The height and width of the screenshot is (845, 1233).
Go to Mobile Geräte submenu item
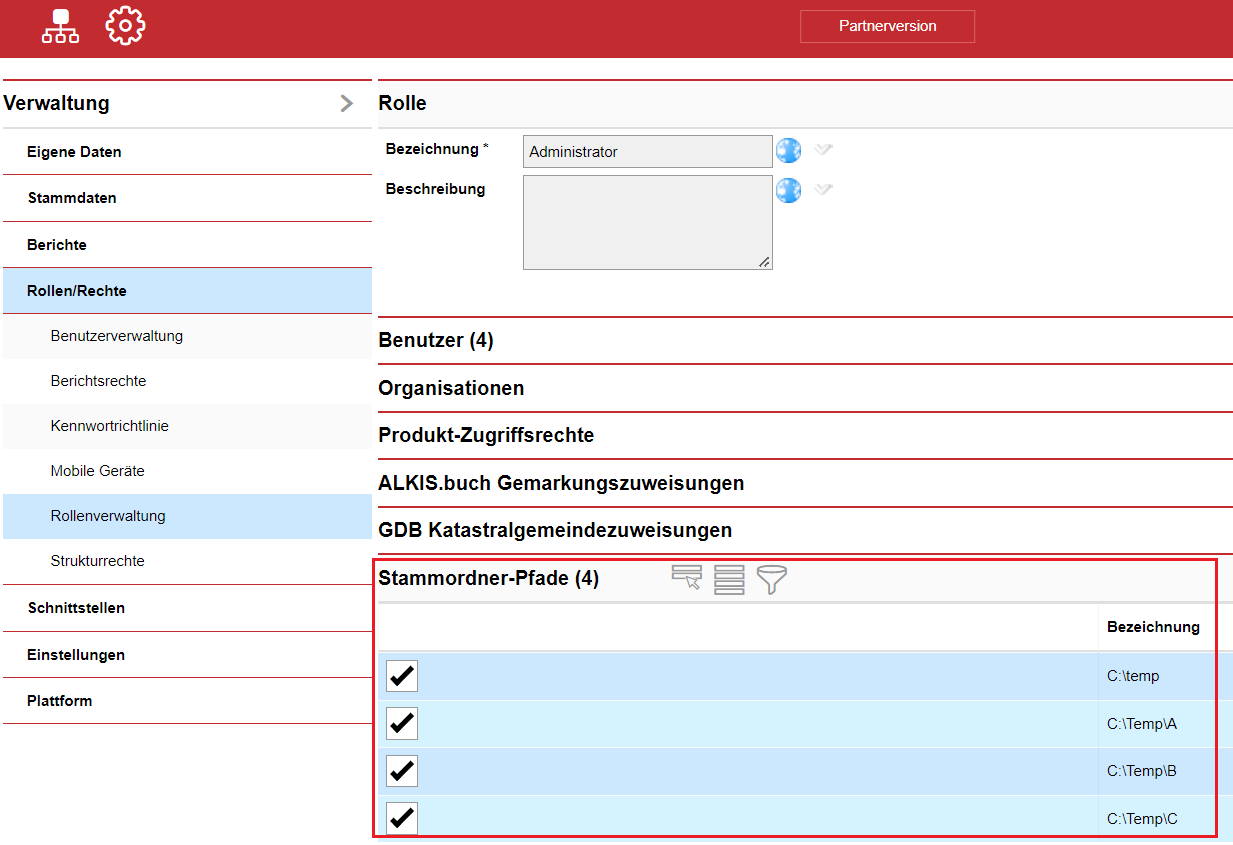pos(187,471)
